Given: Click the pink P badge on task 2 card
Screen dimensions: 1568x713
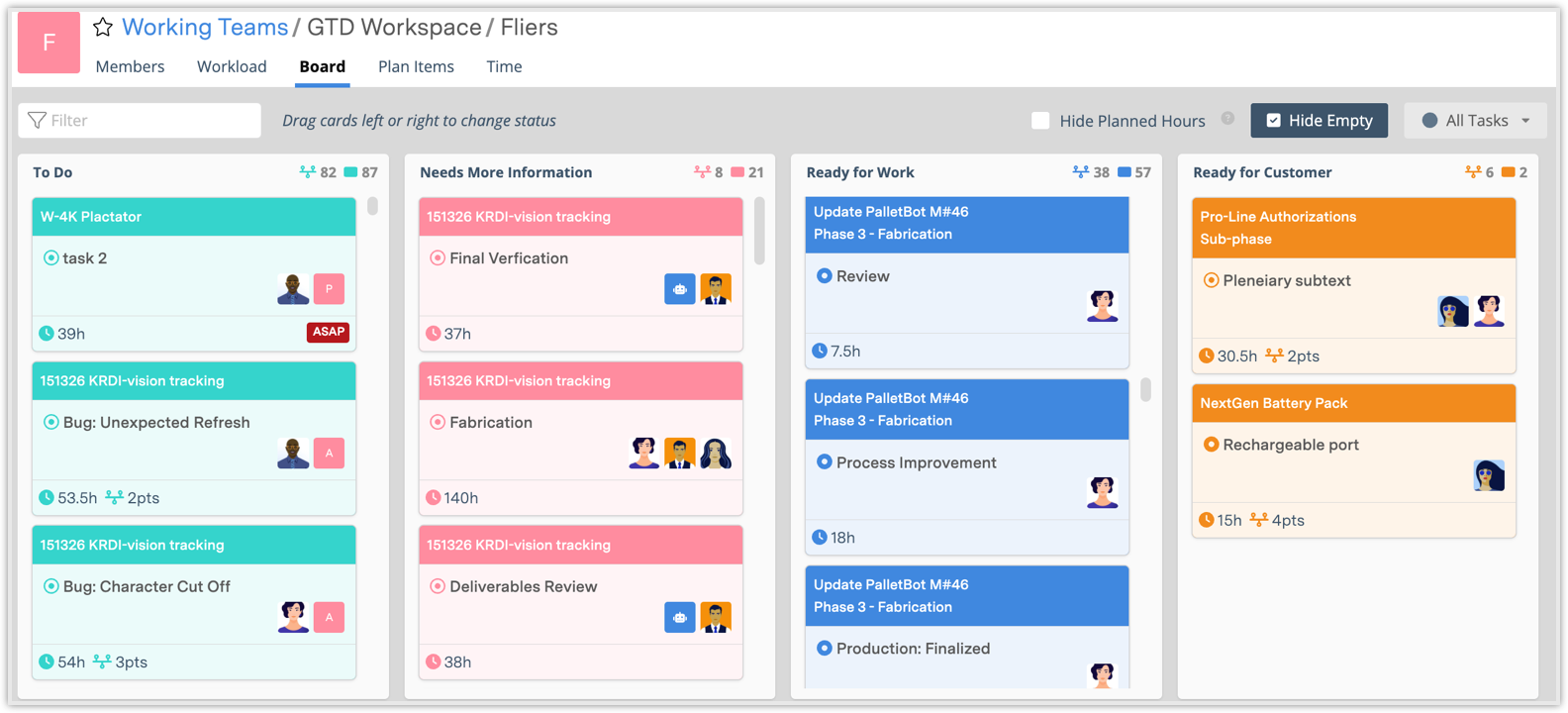Looking at the screenshot, I should [x=329, y=289].
